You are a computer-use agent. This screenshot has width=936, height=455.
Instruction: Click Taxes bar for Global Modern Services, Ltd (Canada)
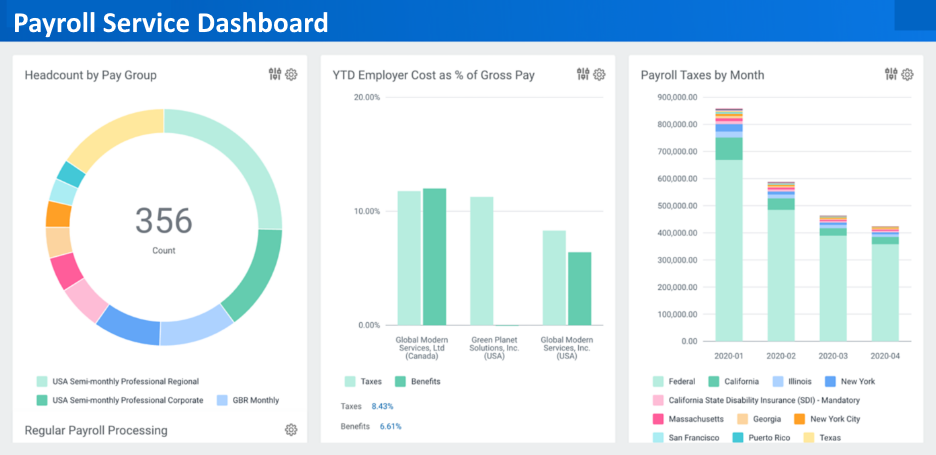pos(410,258)
